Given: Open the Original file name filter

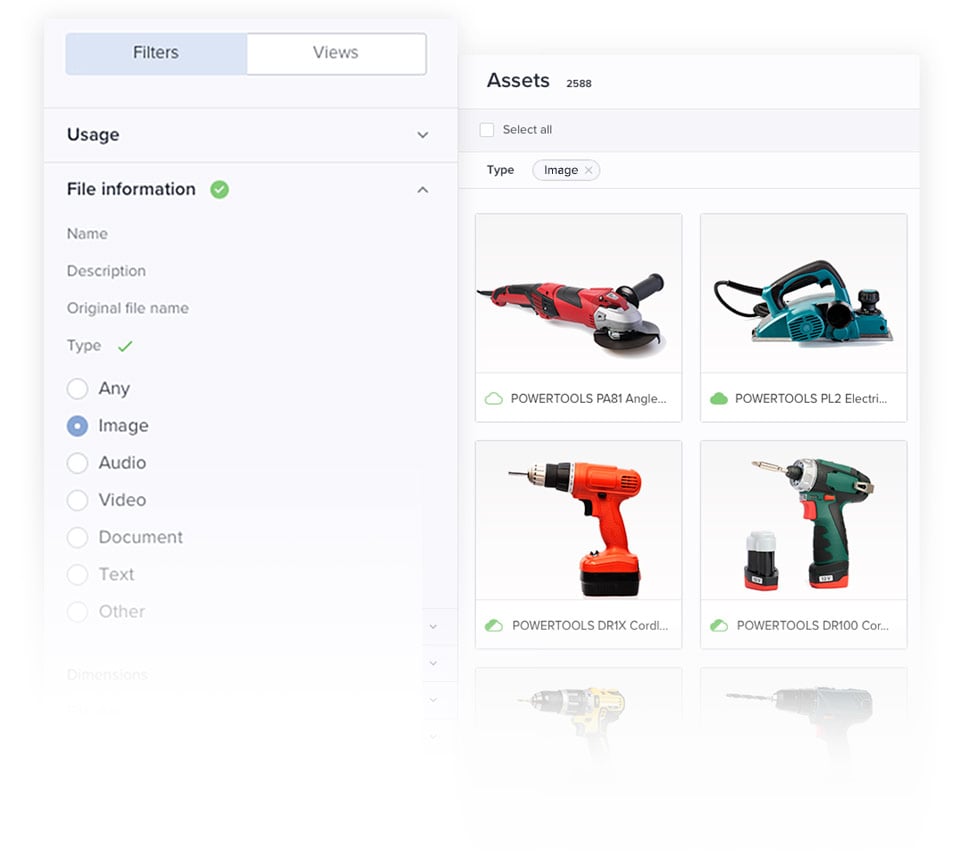Looking at the screenshot, I should pyautogui.click(x=128, y=308).
